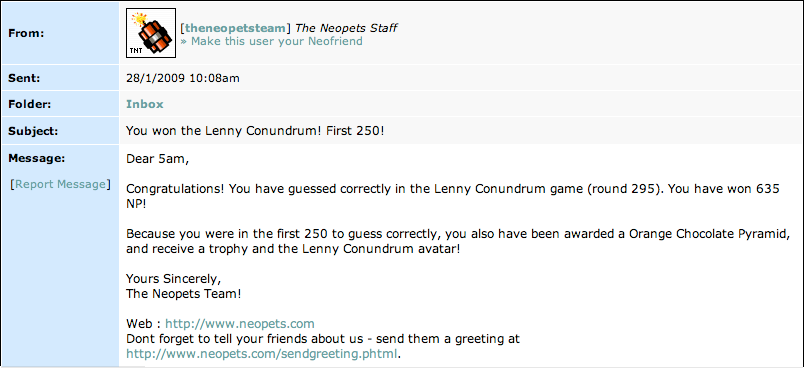Click the Report Message link
Image resolution: width=804 pixels, height=369 pixels.
click(x=60, y=184)
